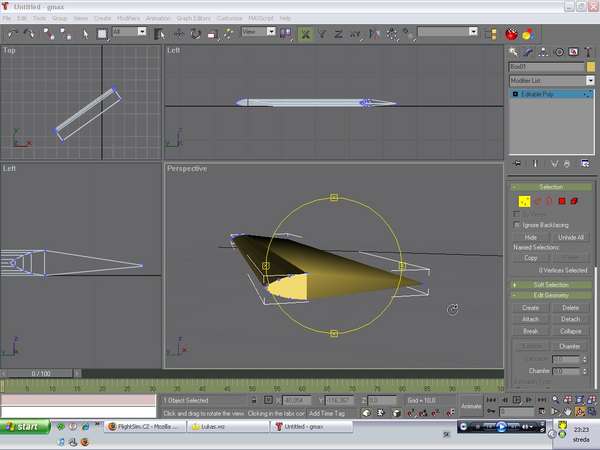Click Go to Start playback control
Viewport: 600px width, 450px height.
(x=491, y=400)
